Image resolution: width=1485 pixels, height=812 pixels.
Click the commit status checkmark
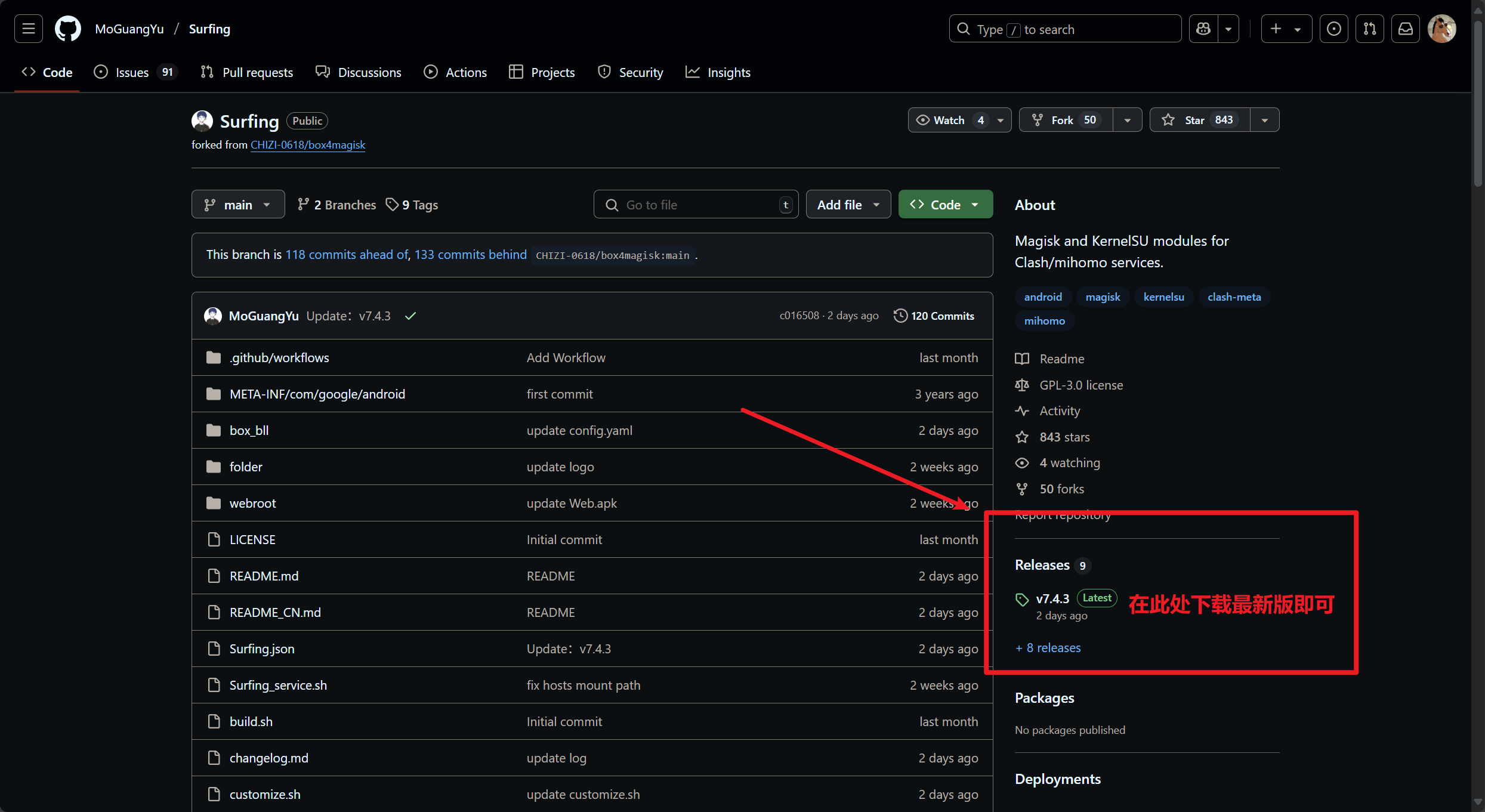410,316
